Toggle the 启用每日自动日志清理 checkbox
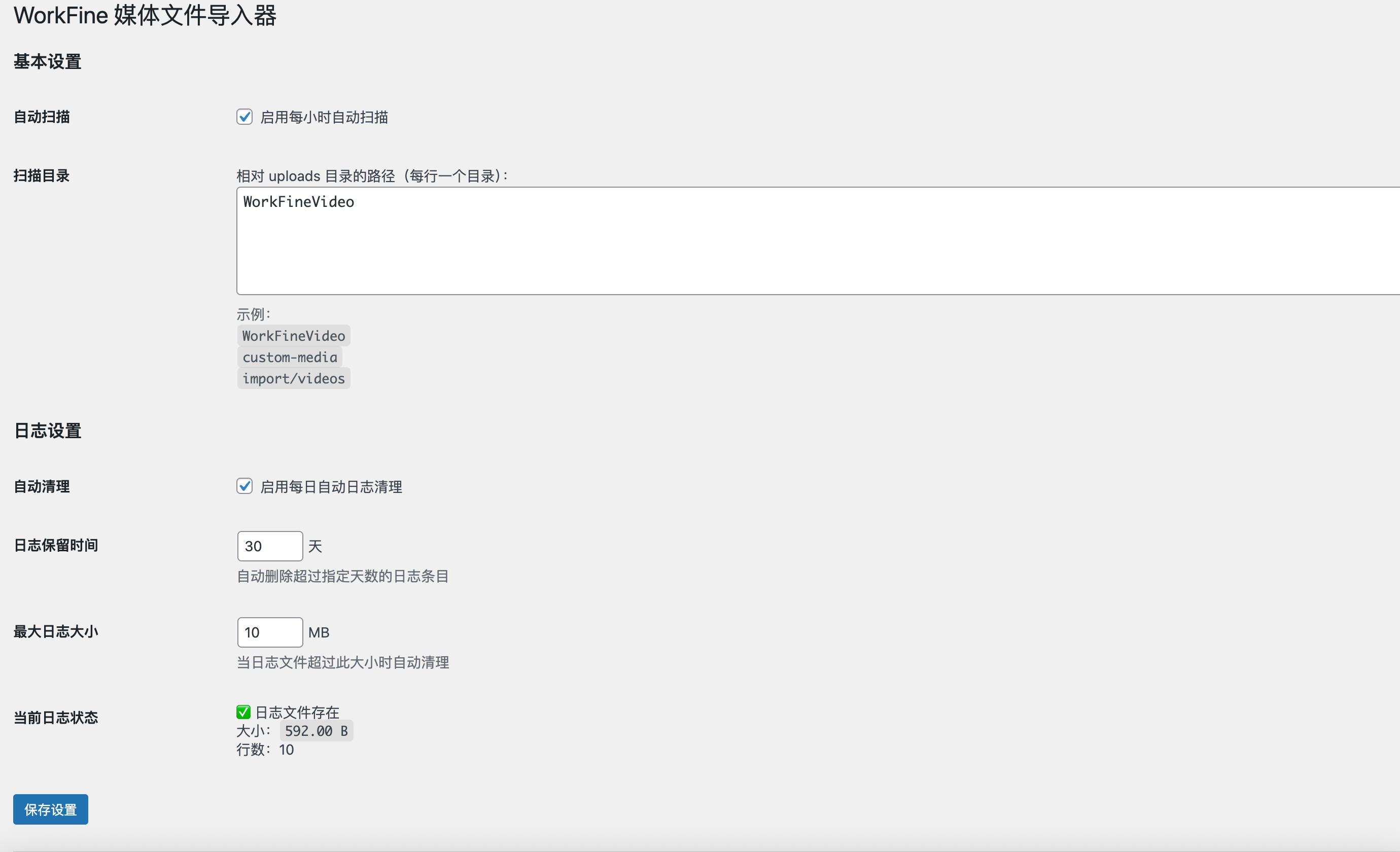Screen dimensions: 1400x852 point(244,486)
